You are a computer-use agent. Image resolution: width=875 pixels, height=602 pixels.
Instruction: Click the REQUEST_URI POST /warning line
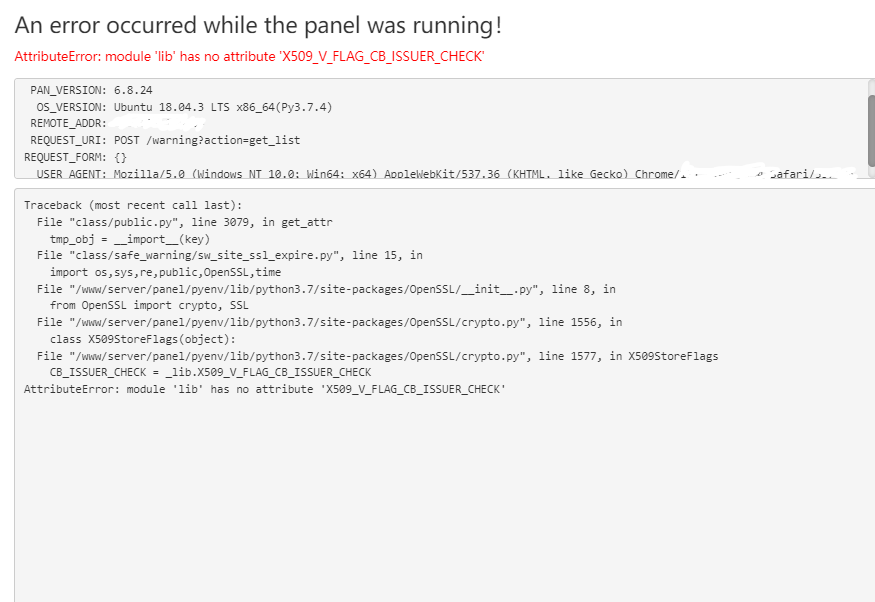click(x=165, y=140)
